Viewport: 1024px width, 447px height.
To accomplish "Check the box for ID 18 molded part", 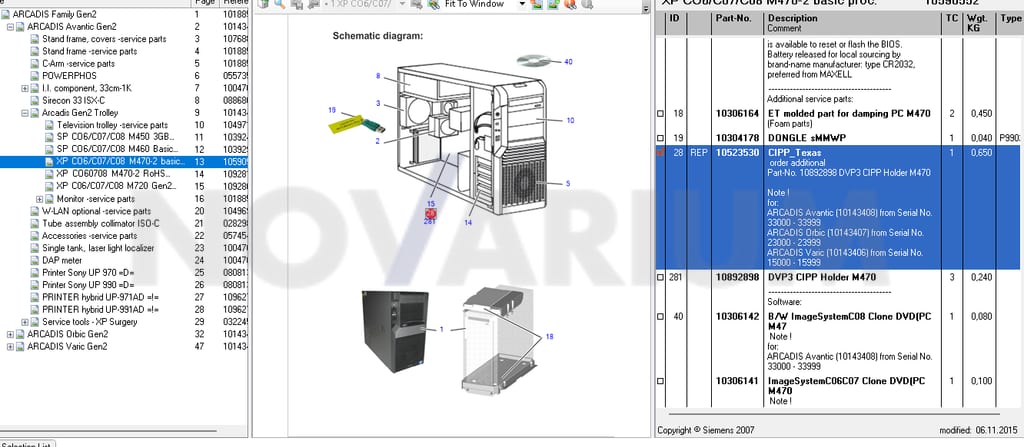I will (660, 114).
